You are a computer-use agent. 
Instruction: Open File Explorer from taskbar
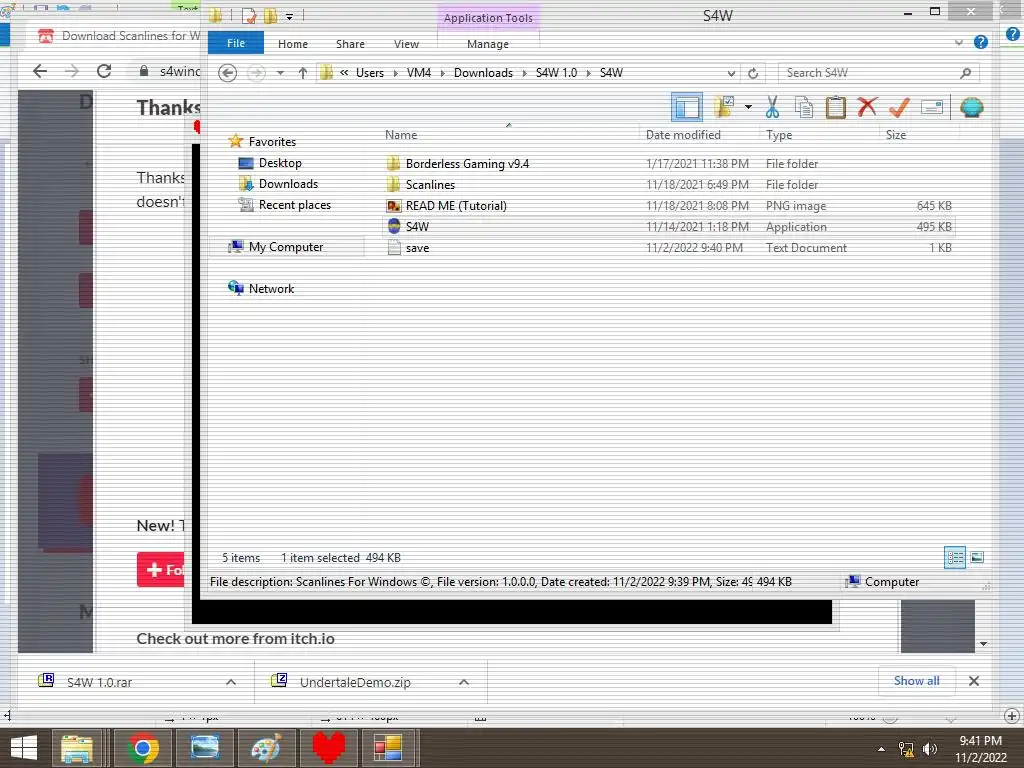77,748
